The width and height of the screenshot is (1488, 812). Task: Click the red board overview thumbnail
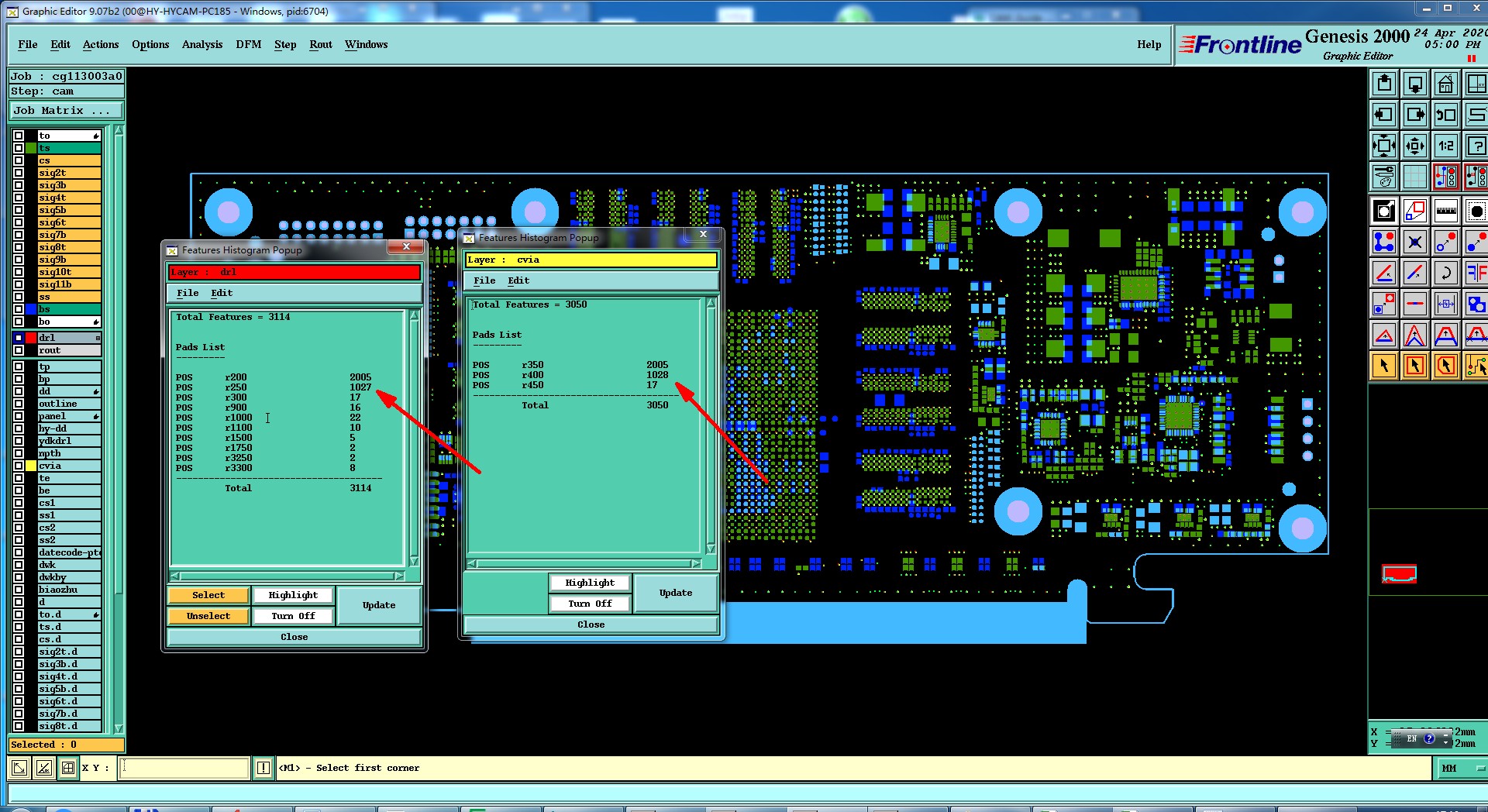[1399, 574]
